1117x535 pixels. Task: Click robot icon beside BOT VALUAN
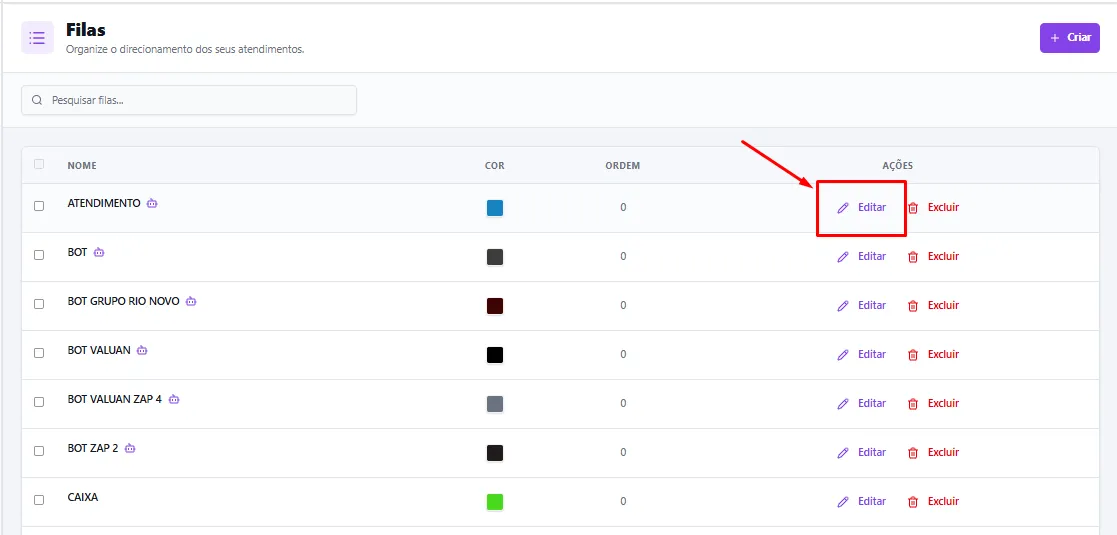(142, 350)
